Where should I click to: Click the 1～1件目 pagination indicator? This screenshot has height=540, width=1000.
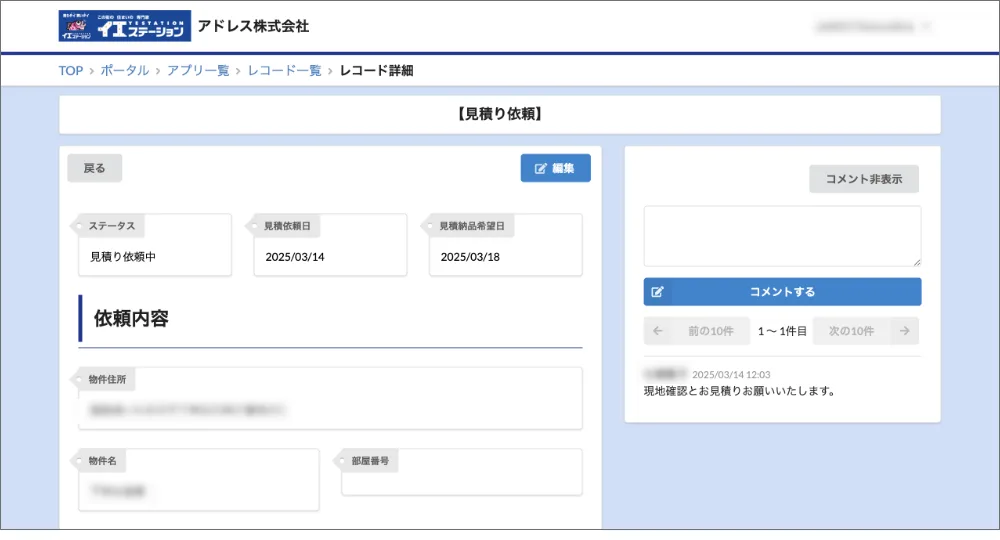[782, 332]
